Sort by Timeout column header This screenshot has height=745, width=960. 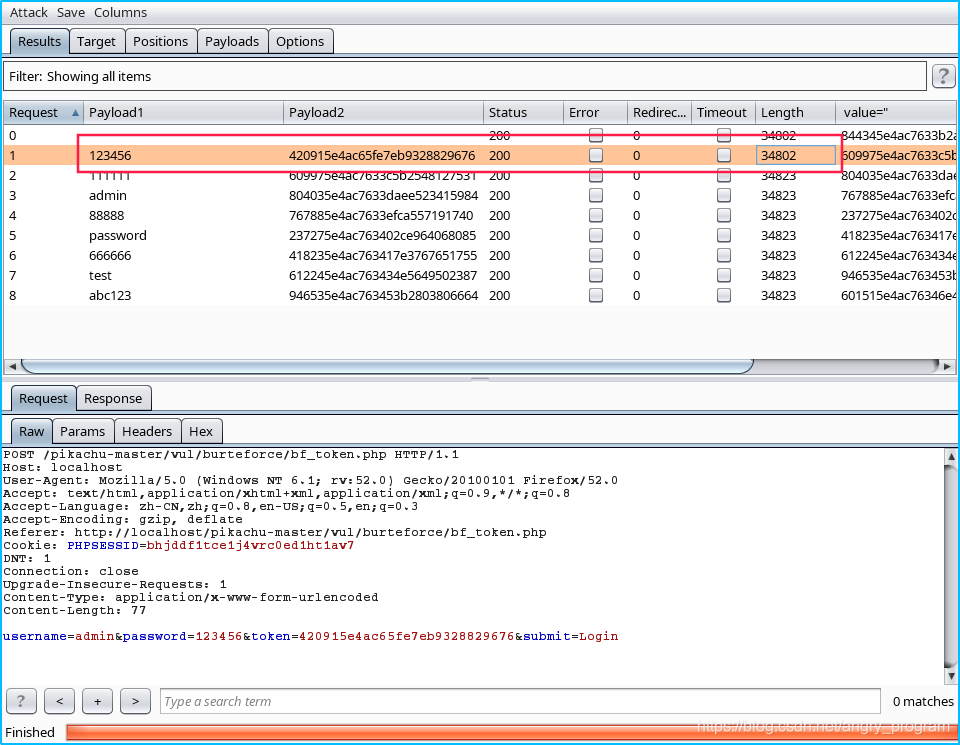(x=723, y=113)
